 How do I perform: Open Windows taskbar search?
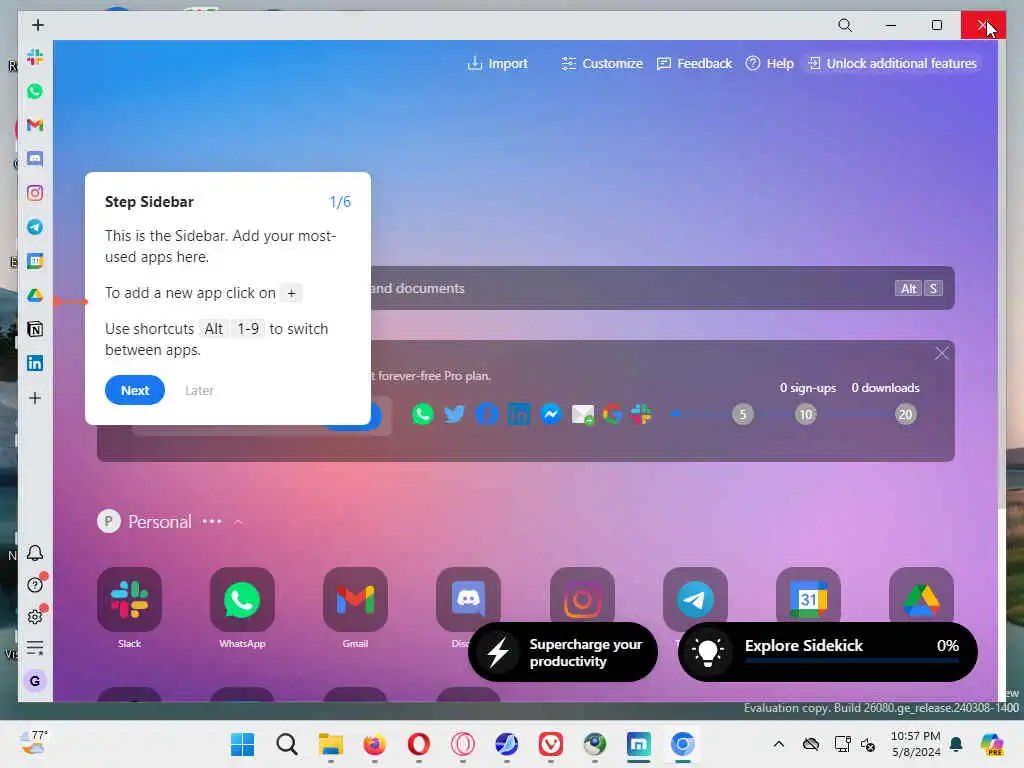click(287, 744)
